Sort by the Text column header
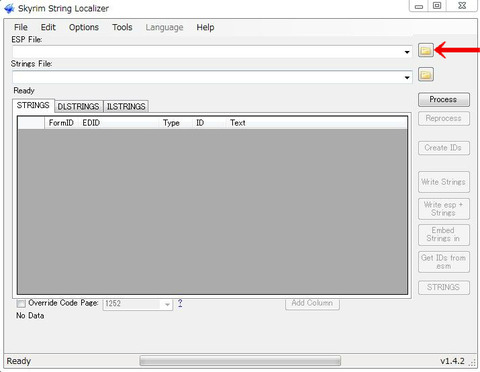480x372 pixels. (317, 123)
